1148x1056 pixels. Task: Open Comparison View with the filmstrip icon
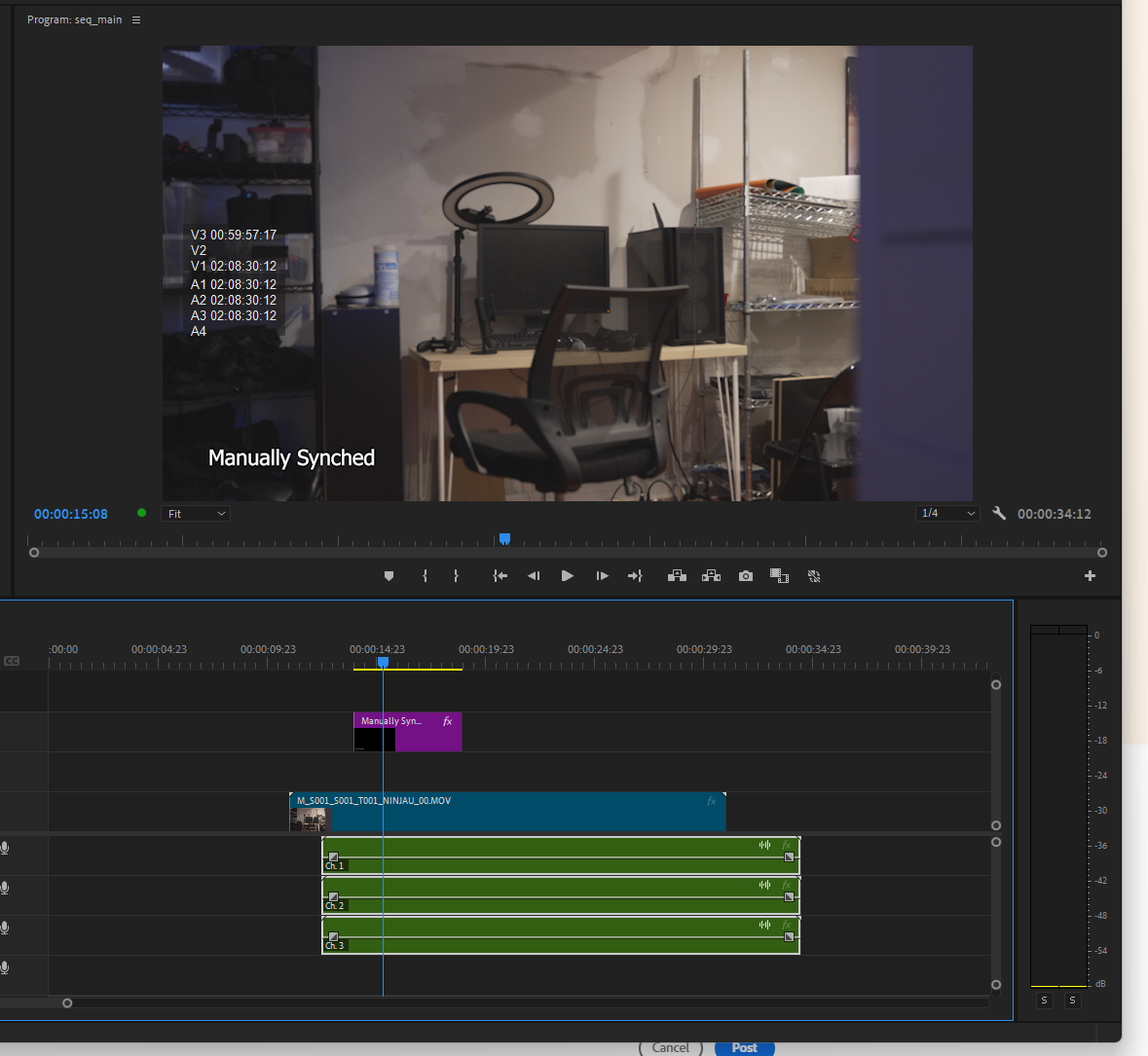click(779, 575)
